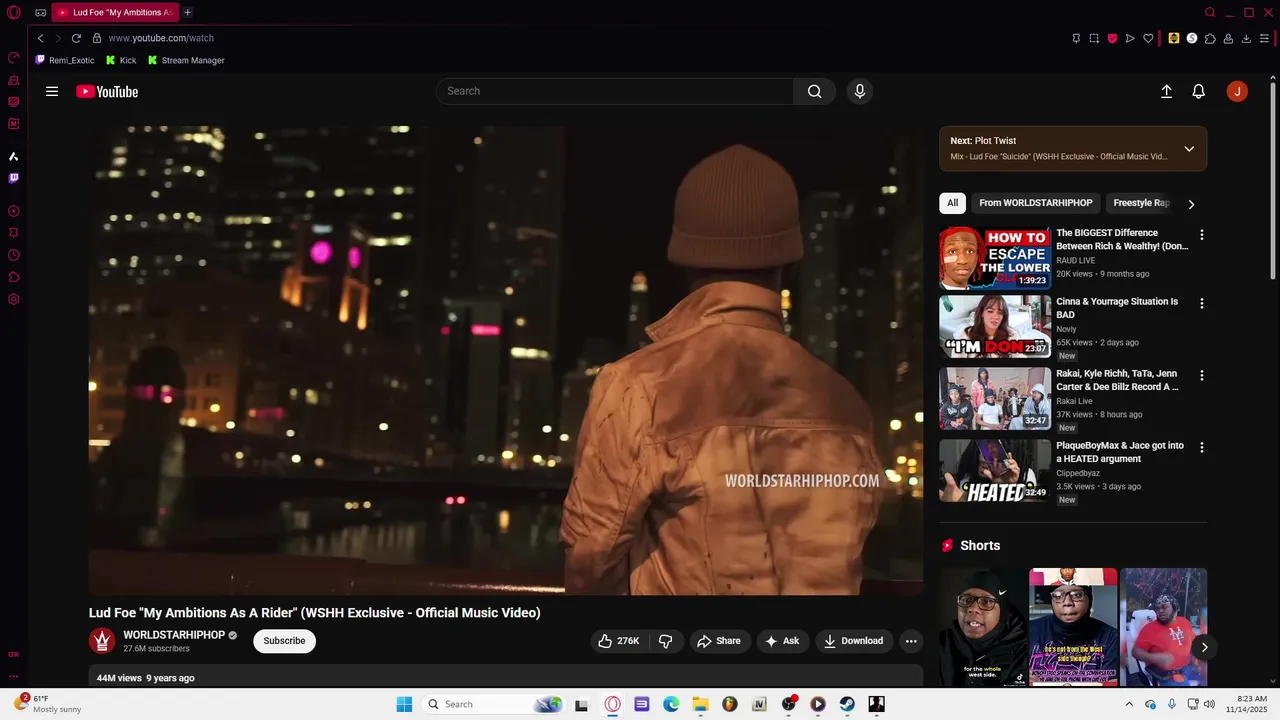
Task: Open the Rich & Wealthy video thumbnail
Action: pyautogui.click(x=995, y=258)
